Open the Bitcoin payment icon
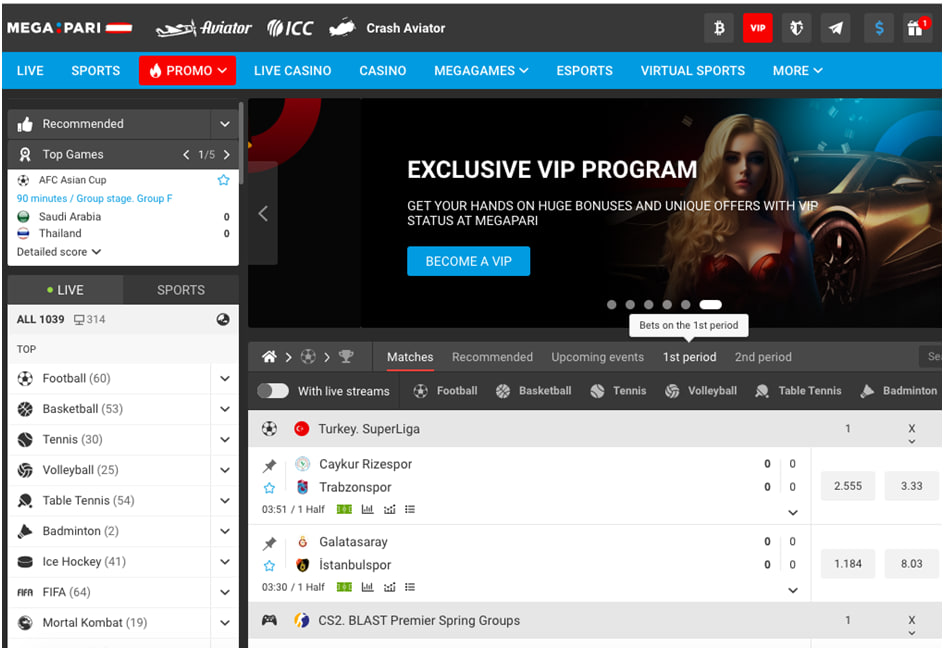The image size is (944, 650). point(719,28)
